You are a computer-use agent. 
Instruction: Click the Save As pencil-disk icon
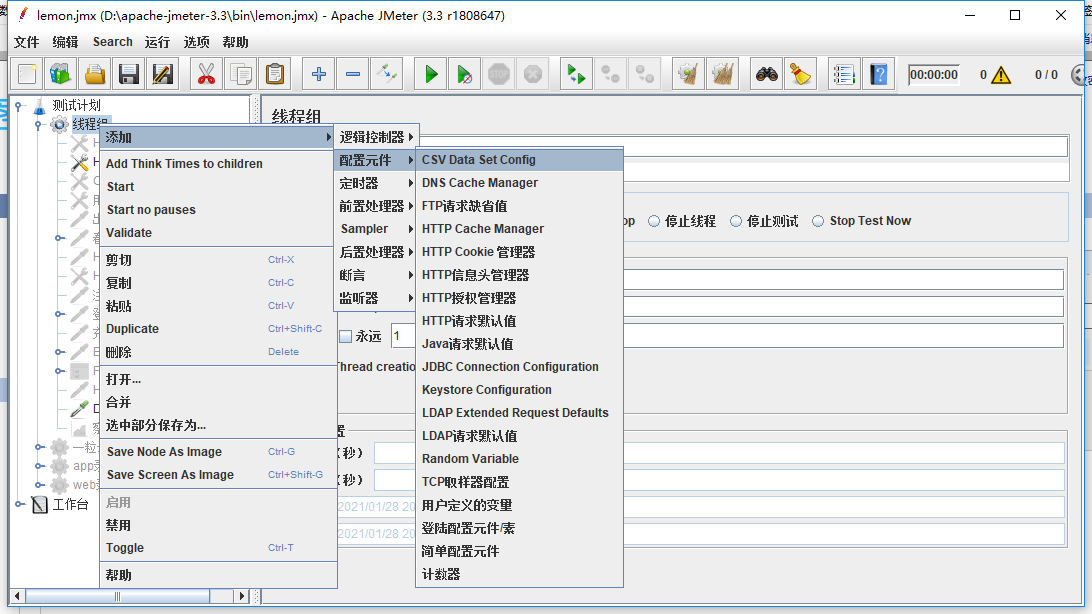pos(163,74)
